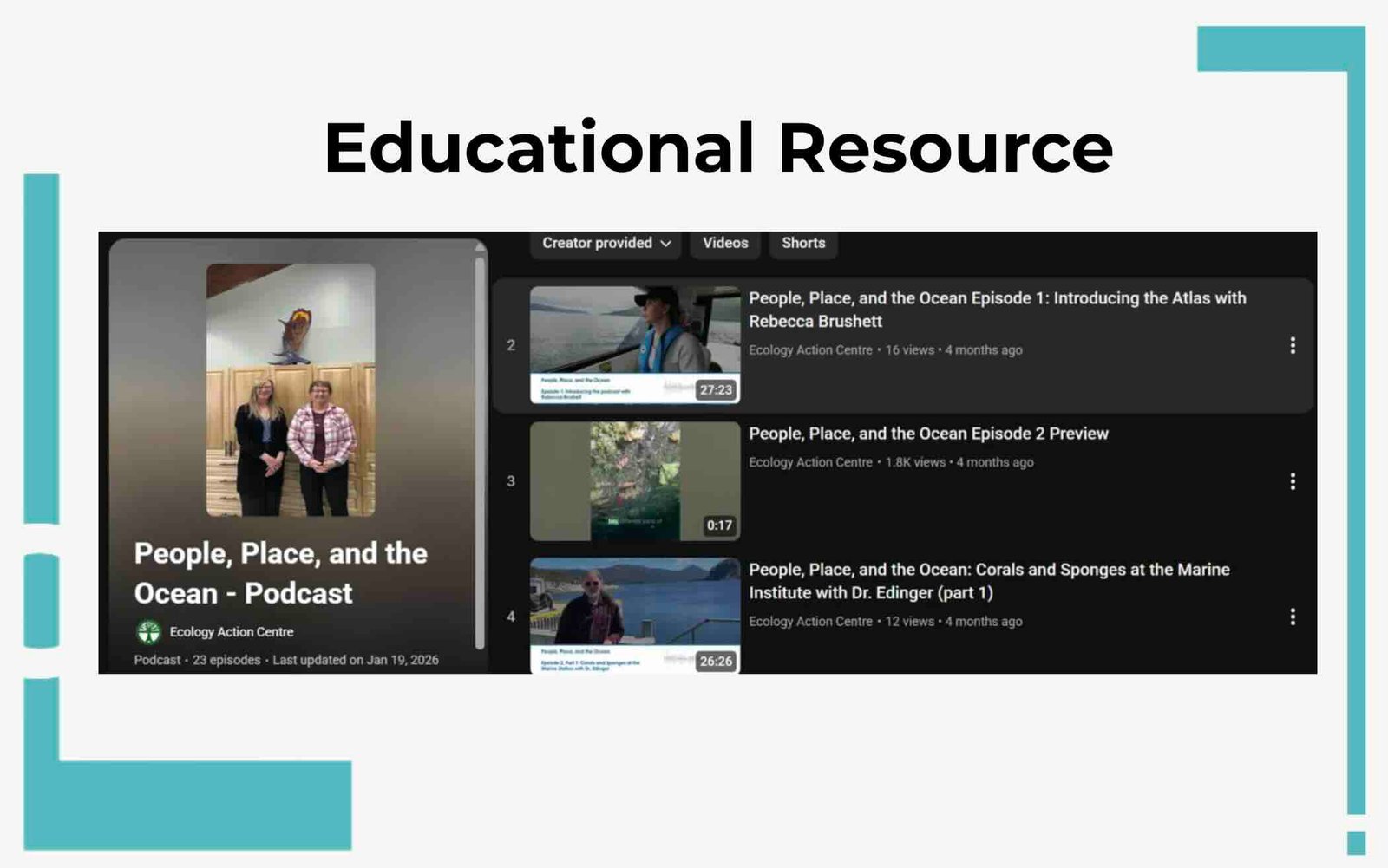Click the Ecology Action Centre logo avatar
The height and width of the screenshot is (868, 1388).
(x=149, y=632)
